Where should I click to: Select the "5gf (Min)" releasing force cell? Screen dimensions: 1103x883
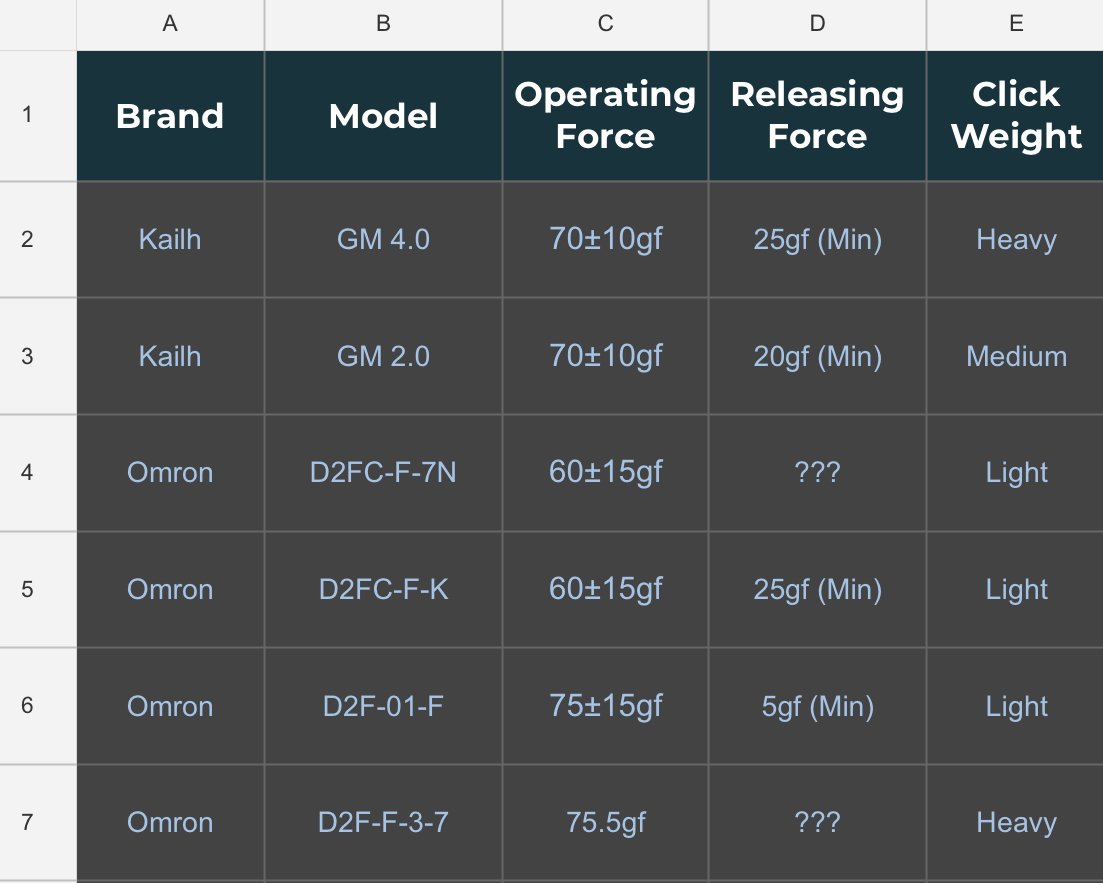pyautogui.click(x=817, y=706)
